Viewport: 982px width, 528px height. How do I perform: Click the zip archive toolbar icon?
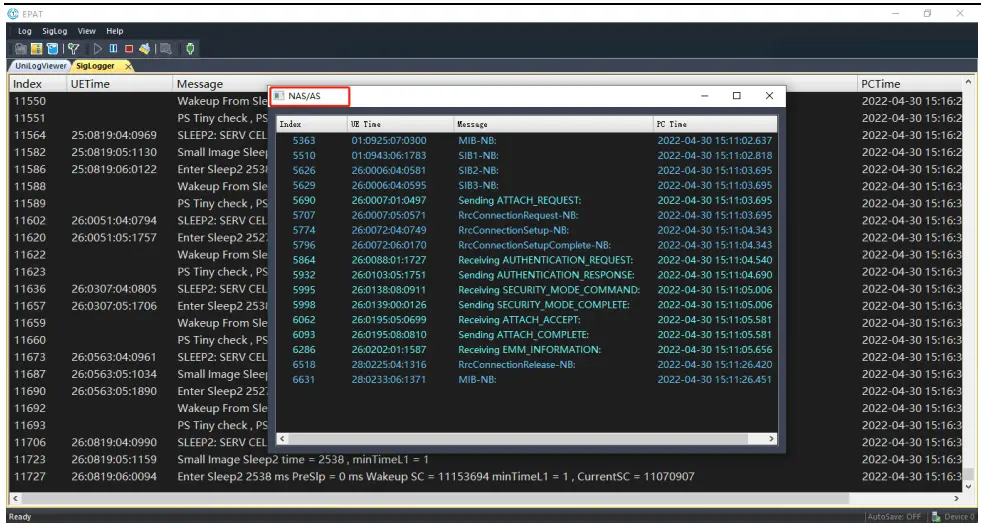tap(35, 48)
